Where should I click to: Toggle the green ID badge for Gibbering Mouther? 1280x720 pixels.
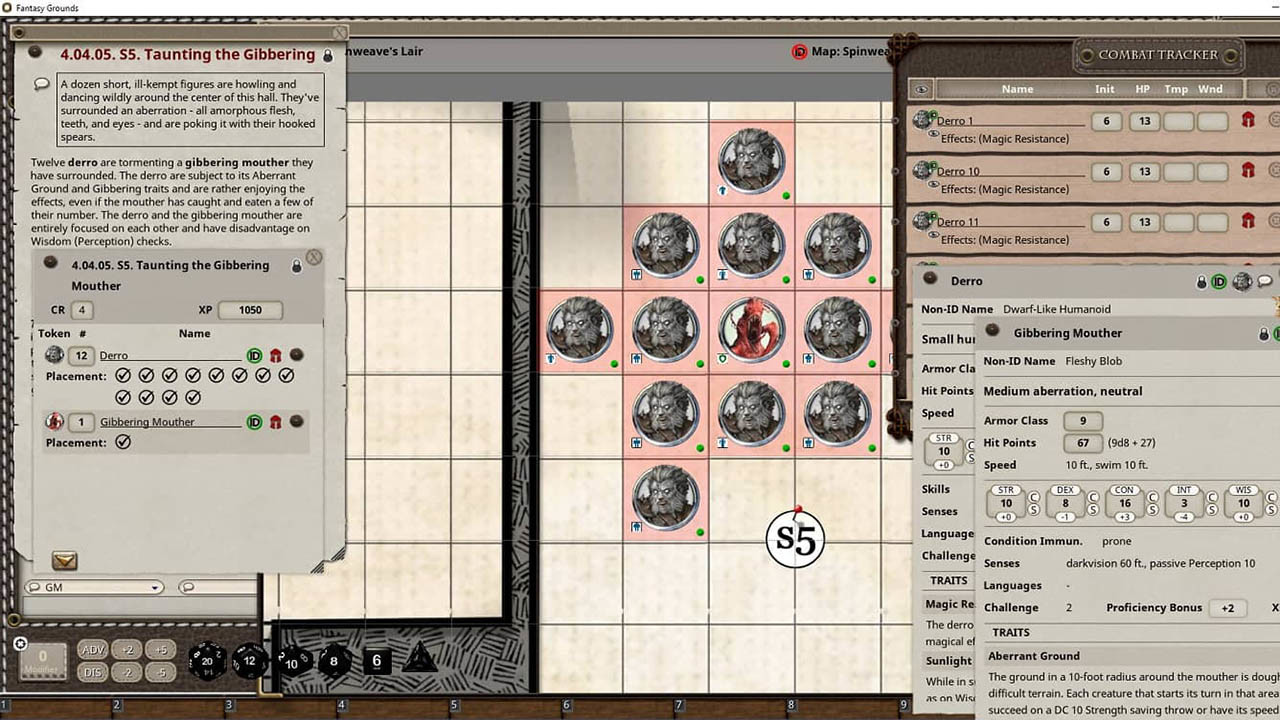coord(255,422)
